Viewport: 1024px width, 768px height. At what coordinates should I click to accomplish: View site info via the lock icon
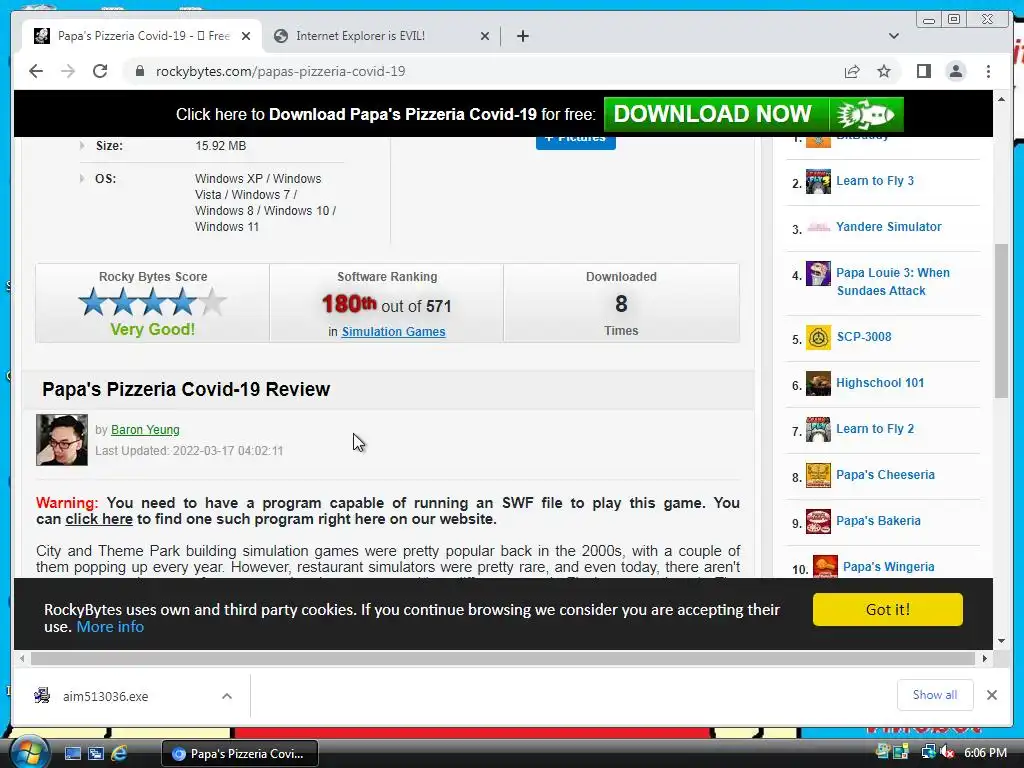tap(139, 71)
